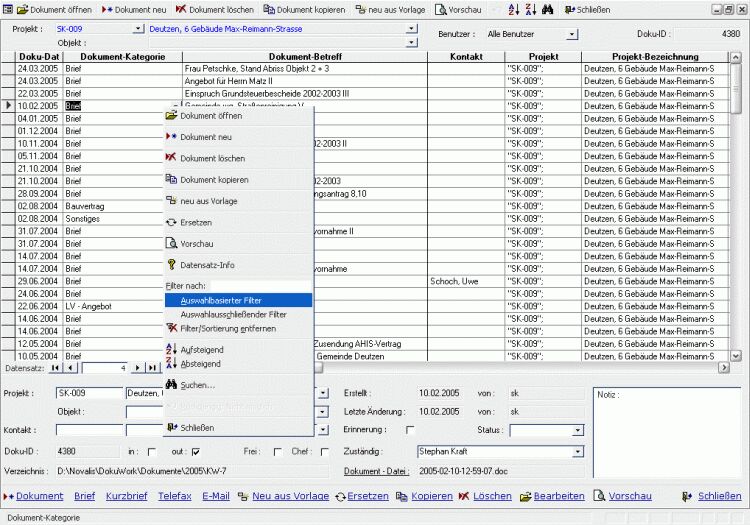
Task: Open the Benutzer dropdown
Action: [x=572, y=34]
